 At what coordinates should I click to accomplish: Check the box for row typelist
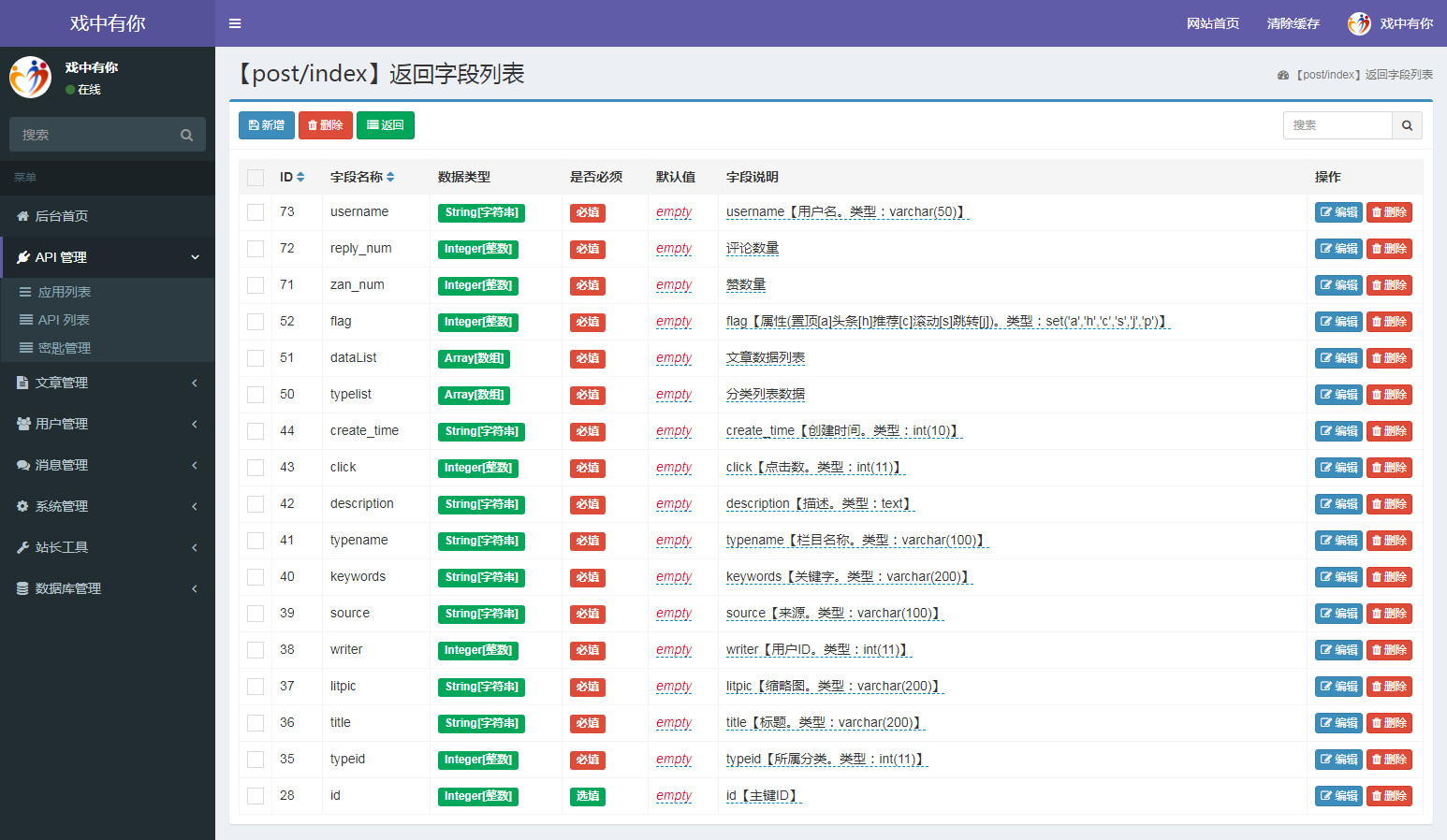click(256, 395)
